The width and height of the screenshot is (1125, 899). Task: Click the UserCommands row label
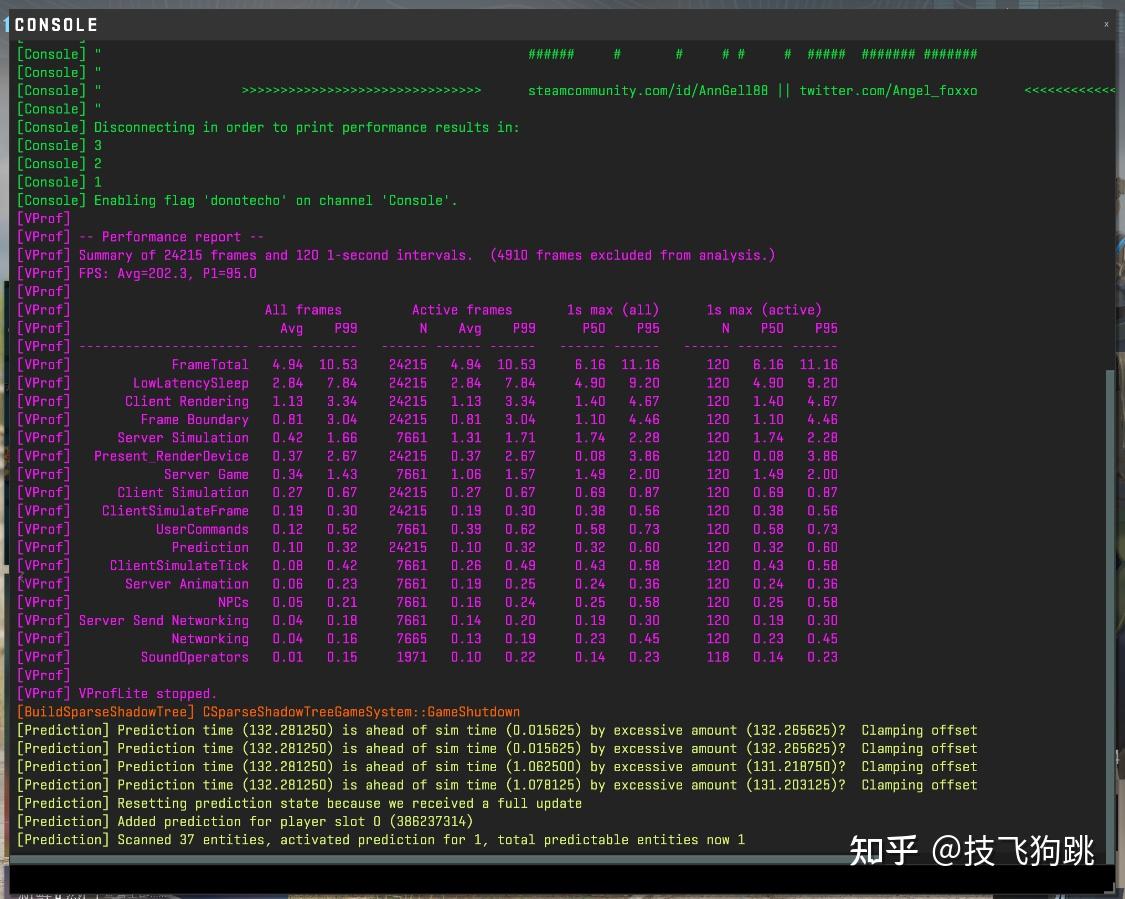pyautogui.click(x=202, y=529)
